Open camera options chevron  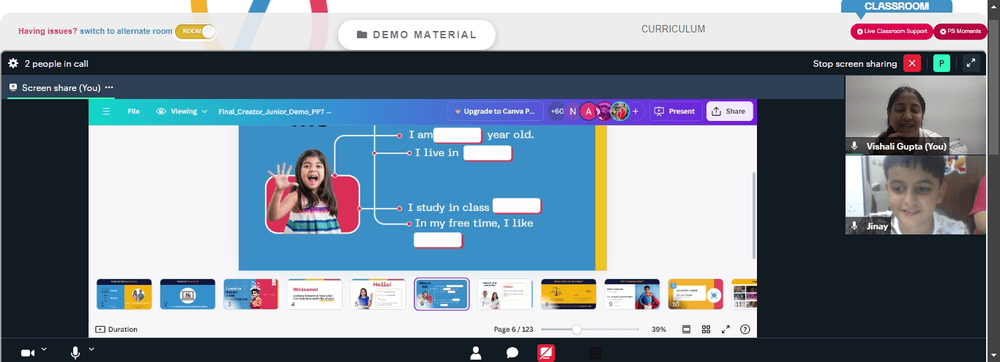(44, 349)
